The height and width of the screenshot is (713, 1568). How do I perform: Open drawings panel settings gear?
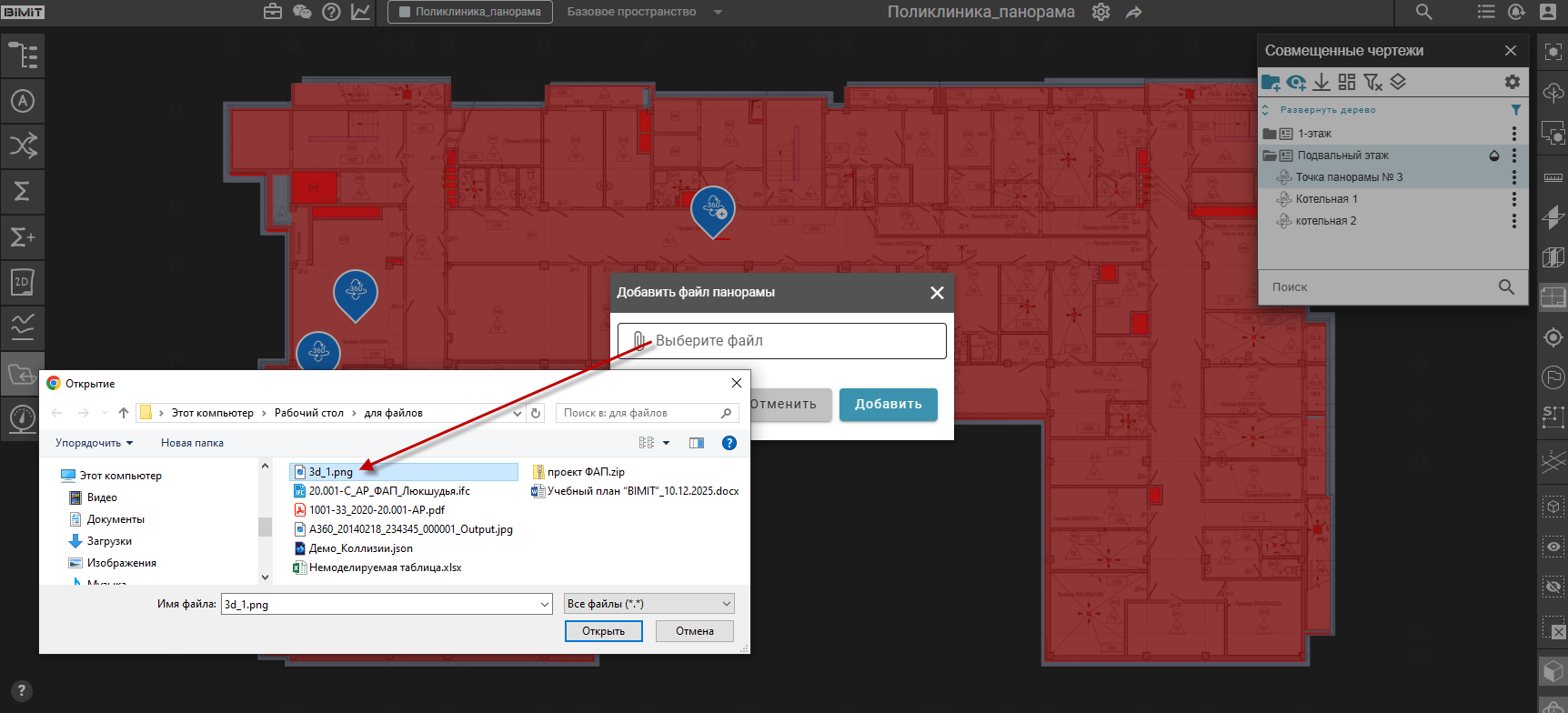pos(1512,82)
